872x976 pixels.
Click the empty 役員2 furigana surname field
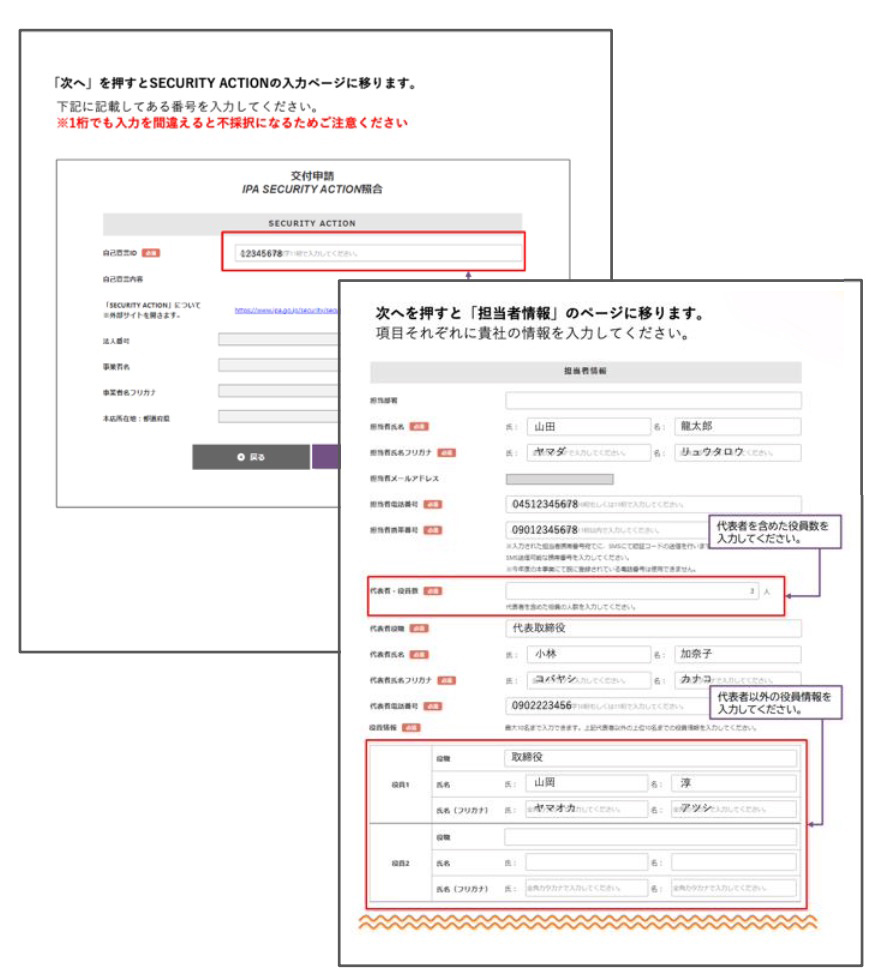click(x=586, y=888)
